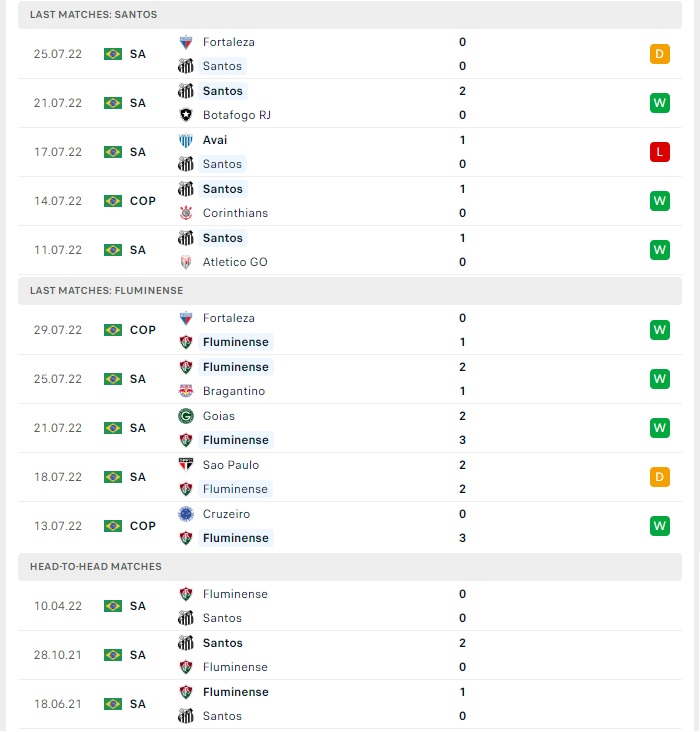700x732 pixels.
Task: Click the Corinthians team crest
Action: [186, 213]
